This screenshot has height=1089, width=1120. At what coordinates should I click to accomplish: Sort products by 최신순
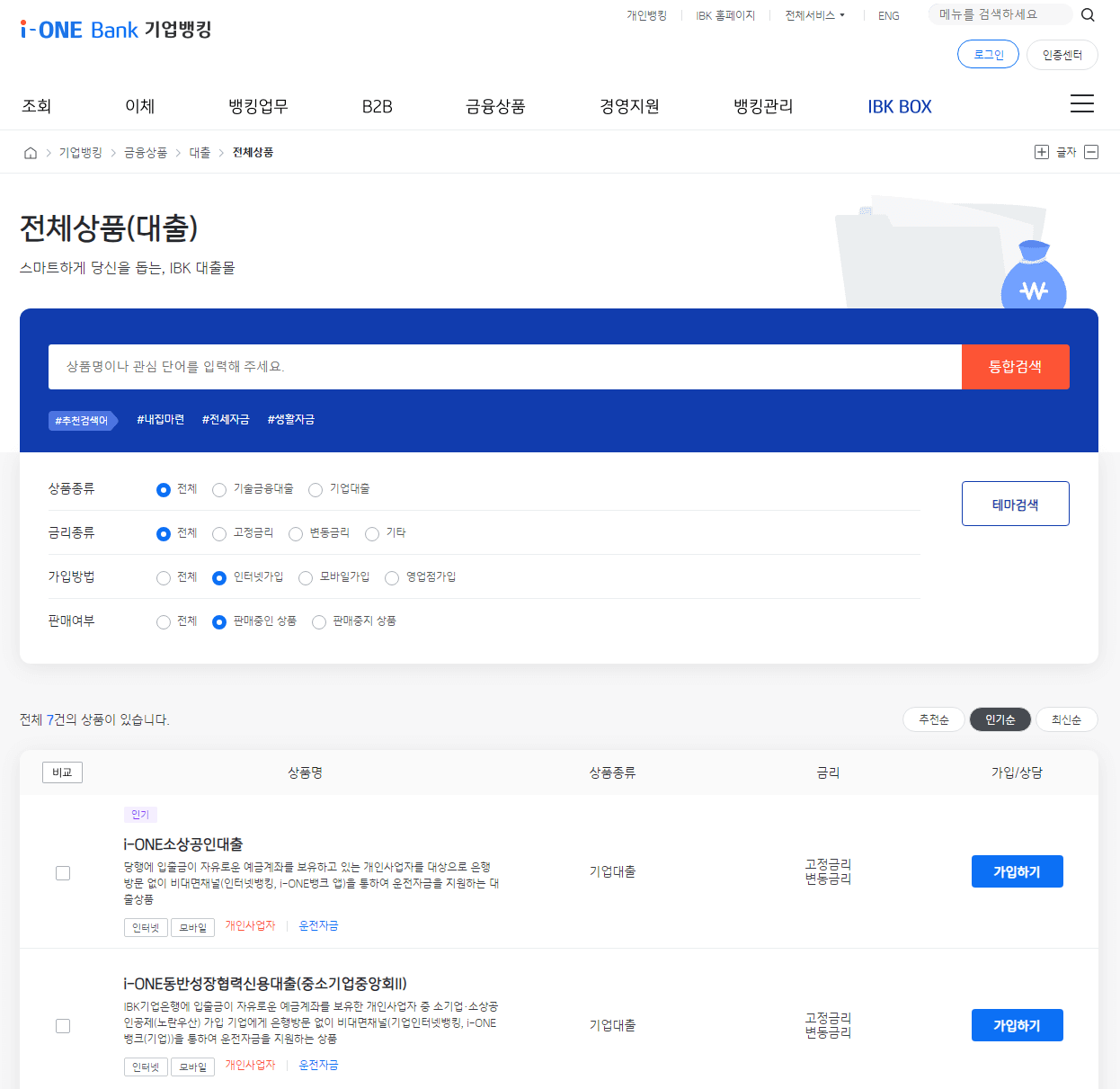point(1067,719)
